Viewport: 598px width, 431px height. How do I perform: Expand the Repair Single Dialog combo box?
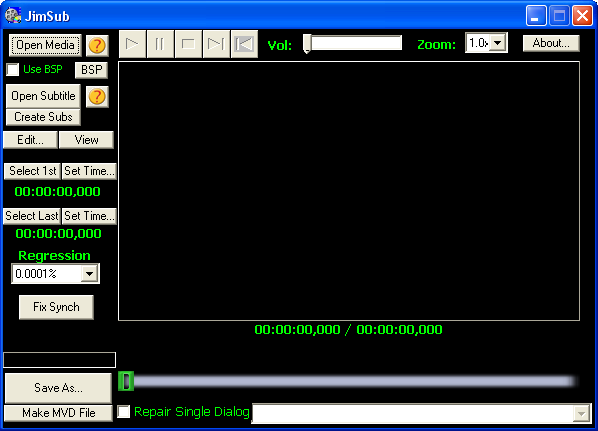(x=581, y=413)
